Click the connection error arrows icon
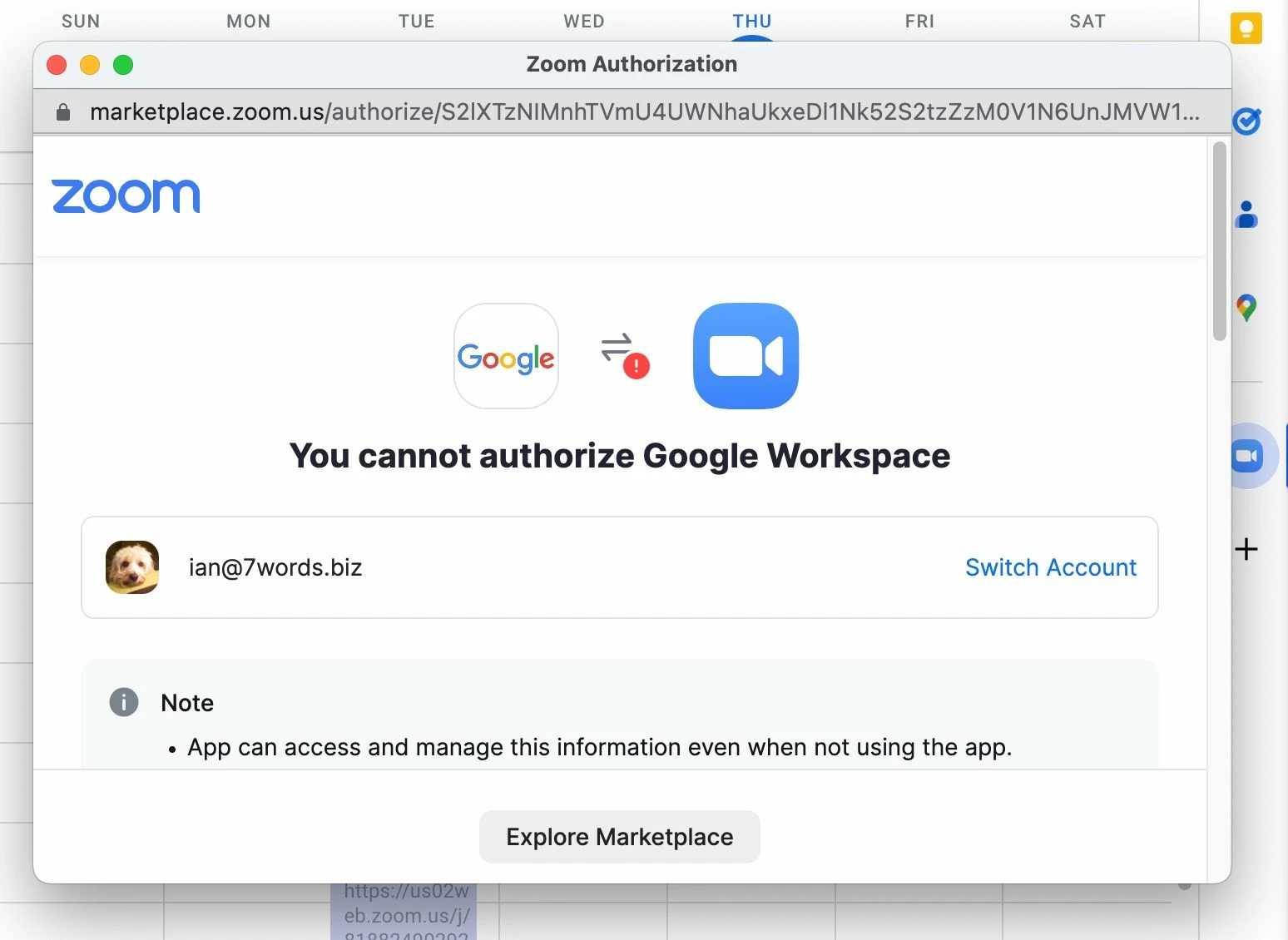This screenshot has width=1288, height=940. 625,355
